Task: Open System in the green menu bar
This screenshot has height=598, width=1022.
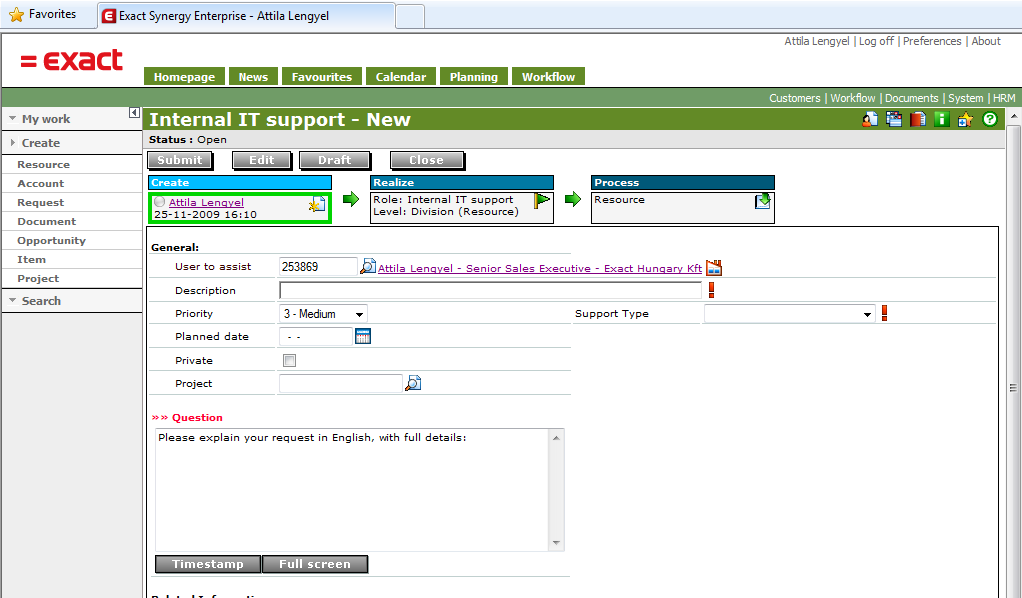Action: point(965,98)
